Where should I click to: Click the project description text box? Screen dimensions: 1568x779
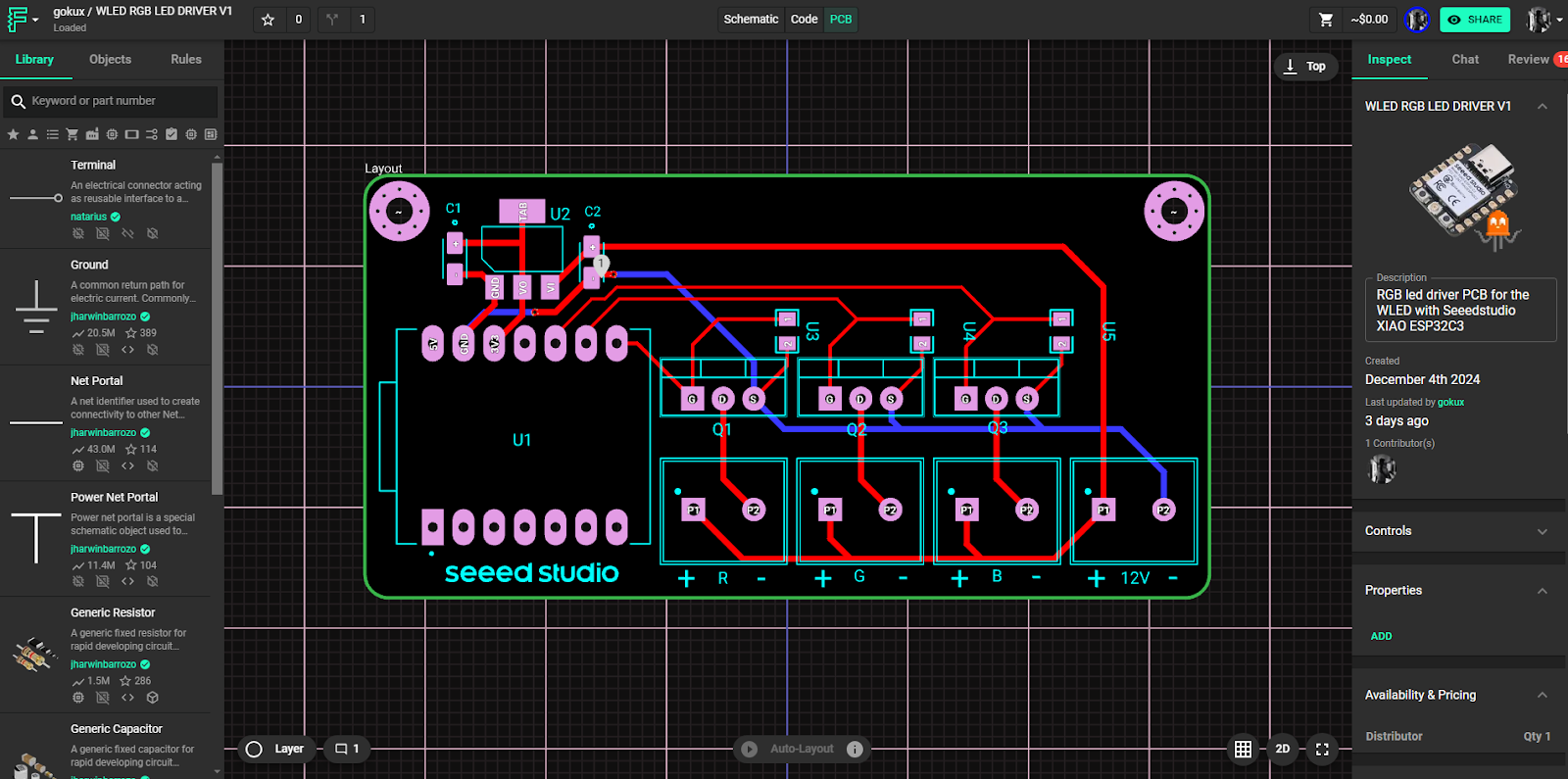1460,310
